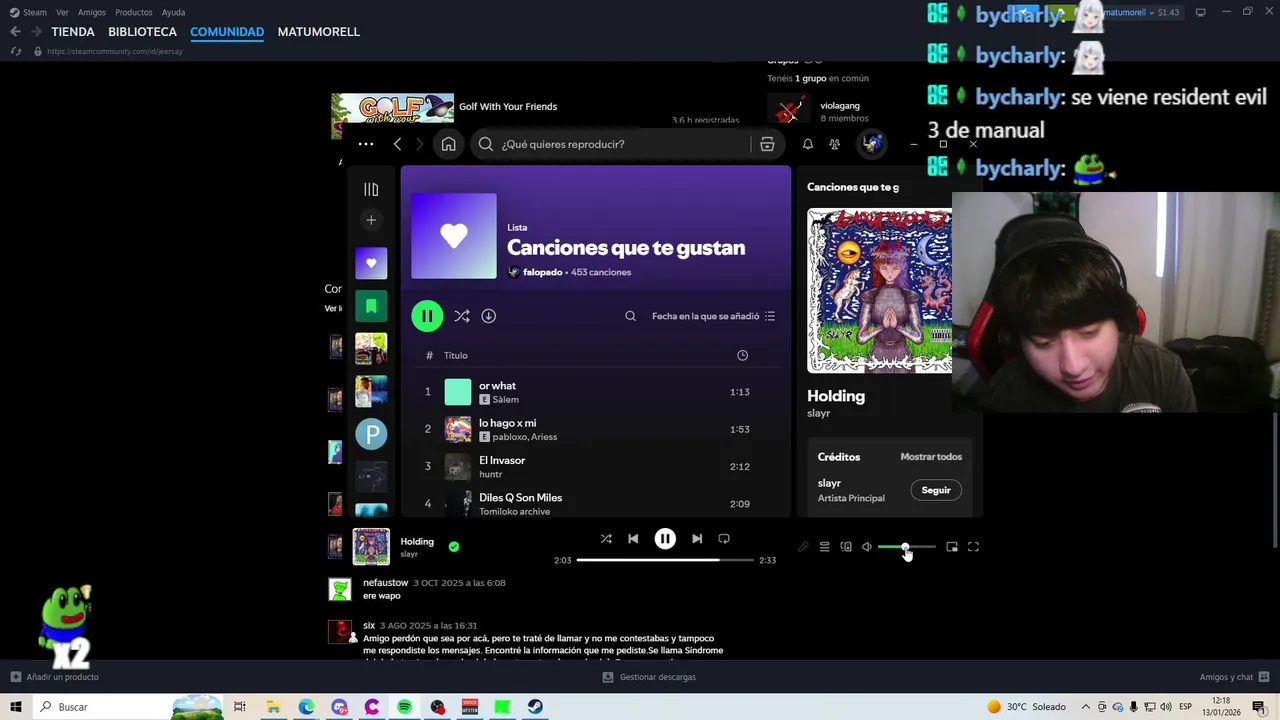
Task: Open 'Fecha en la que se añadió' sort dropdown
Action: coord(713,316)
